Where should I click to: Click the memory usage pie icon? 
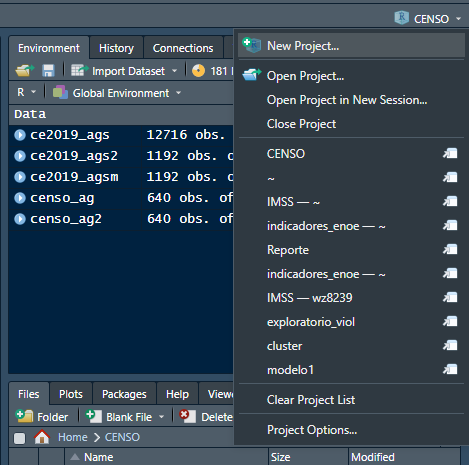(x=198, y=71)
